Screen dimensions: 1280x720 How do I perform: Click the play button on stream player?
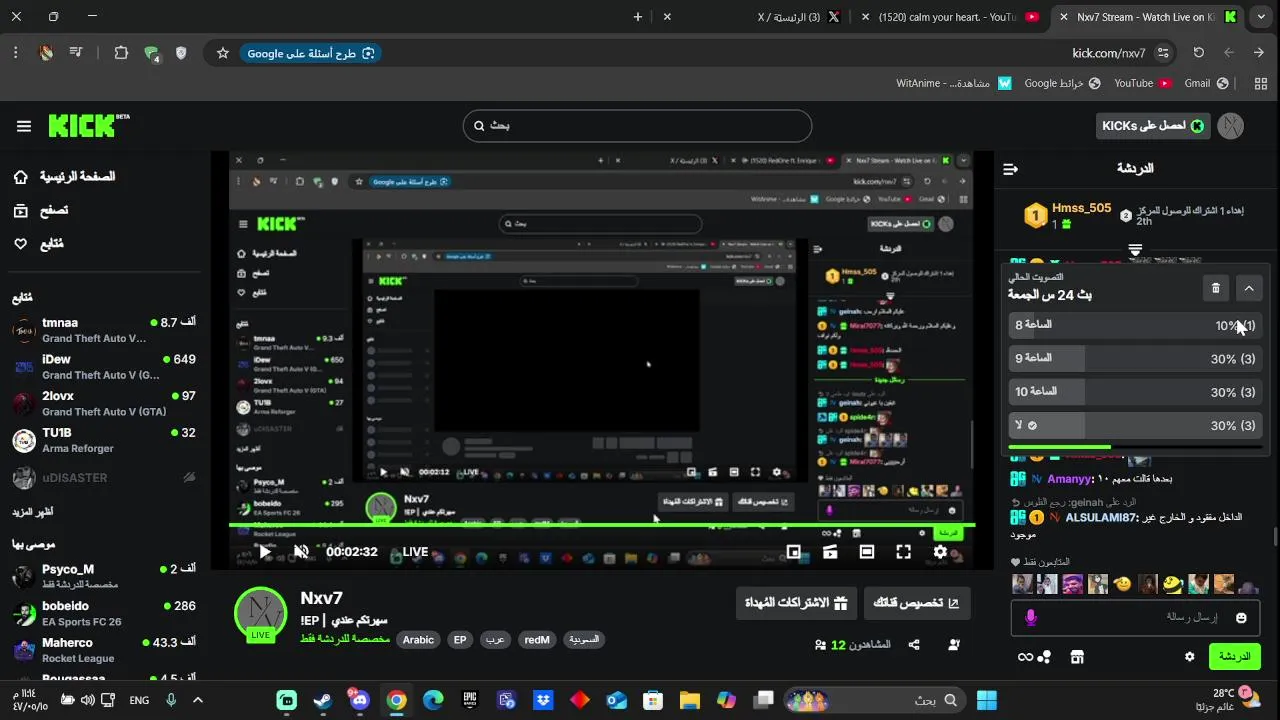pyautogui.click(x=265, y=551)
